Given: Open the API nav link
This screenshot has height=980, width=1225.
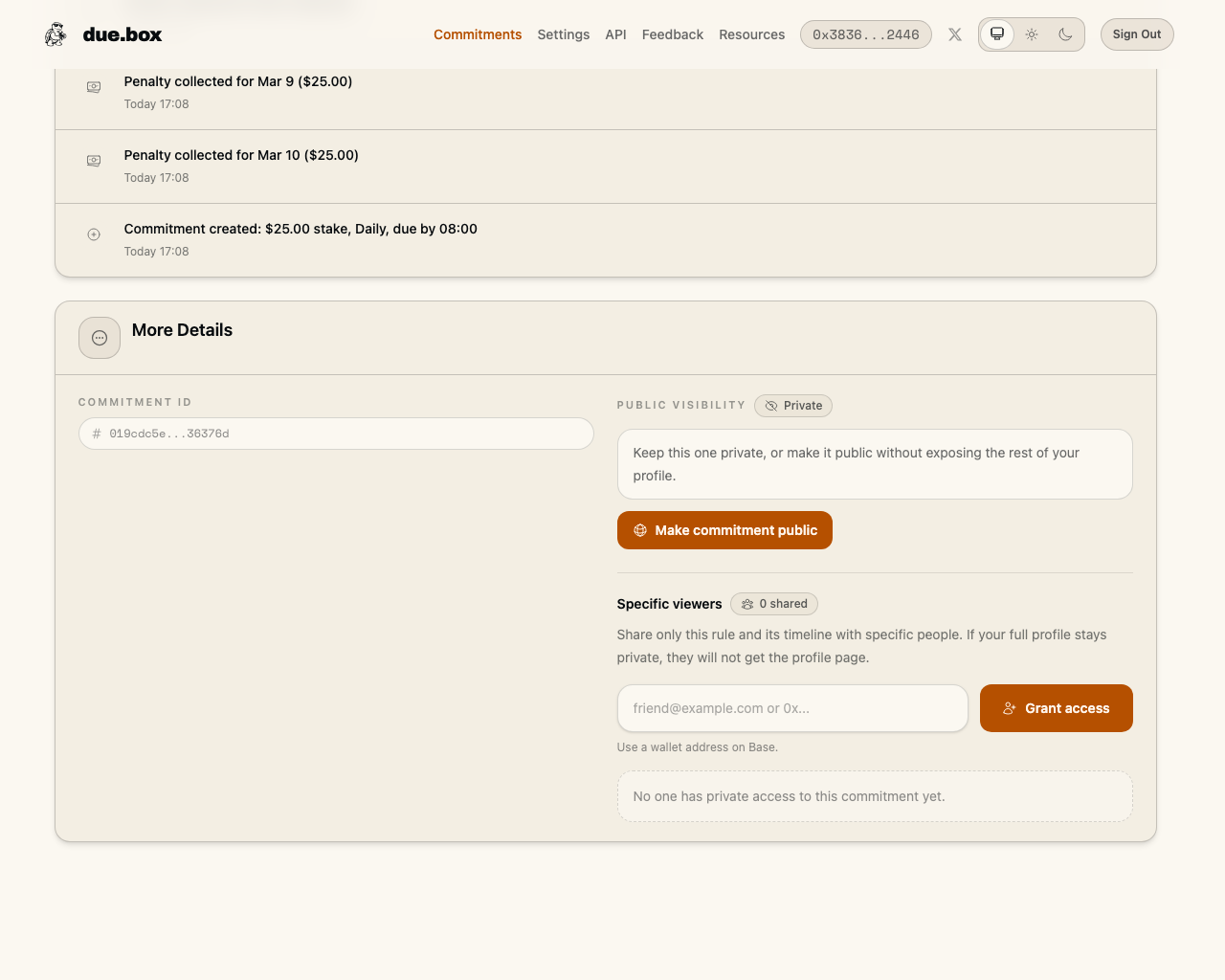Looking at the screenshot, I should (615, 34).
